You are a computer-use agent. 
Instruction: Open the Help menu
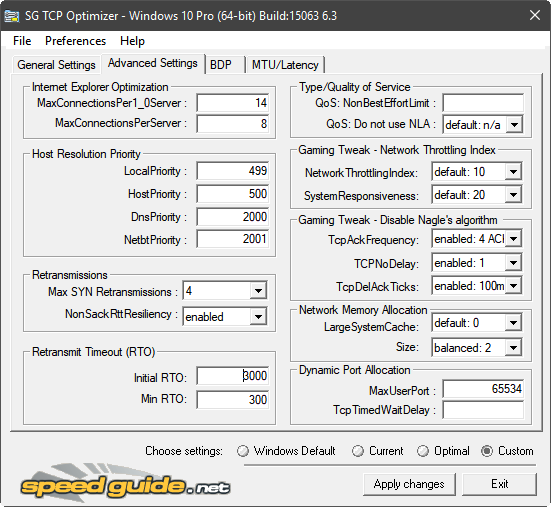coord(132,41)
